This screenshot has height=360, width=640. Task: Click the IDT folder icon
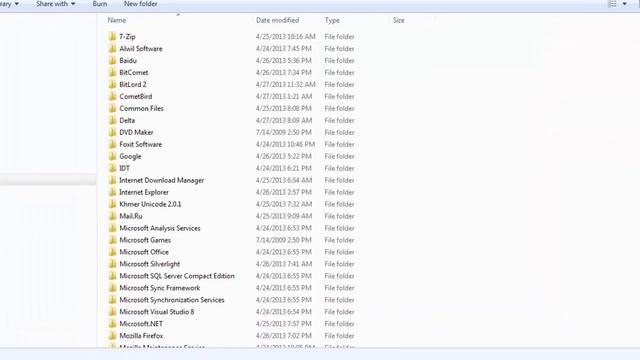point(112,168)
